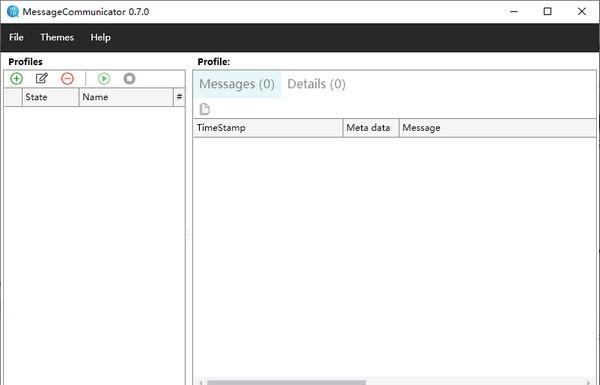Add a new profile with green plus icon

point(16,79)
